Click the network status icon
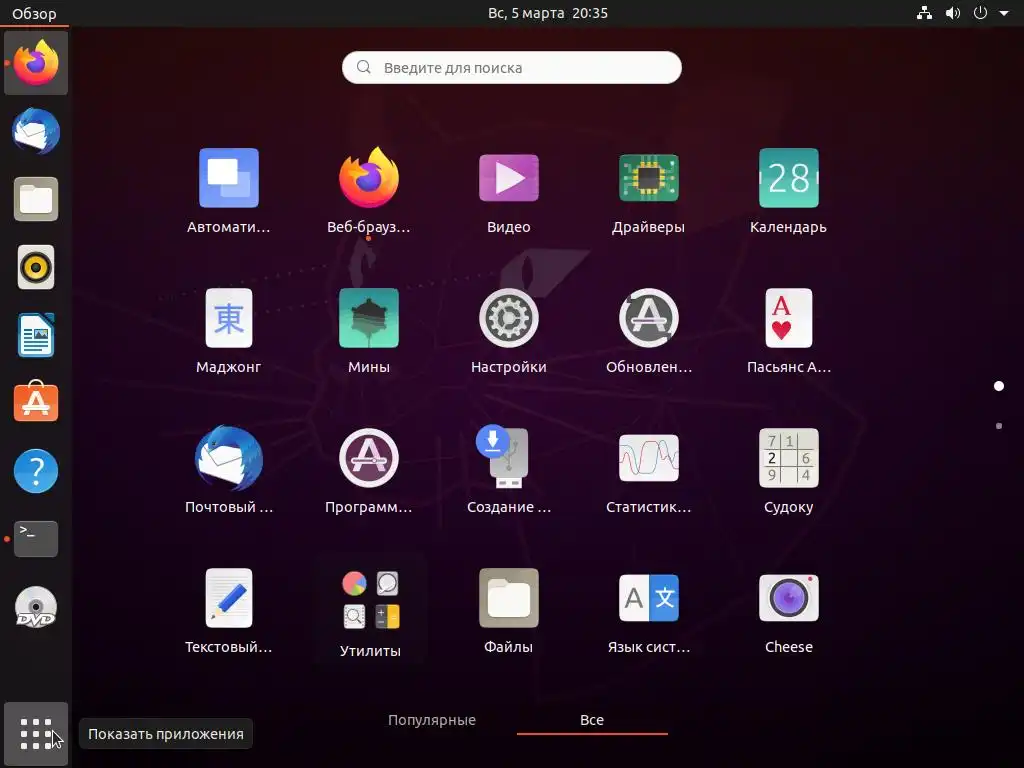 pyautogui.click(x=924, y=13)
